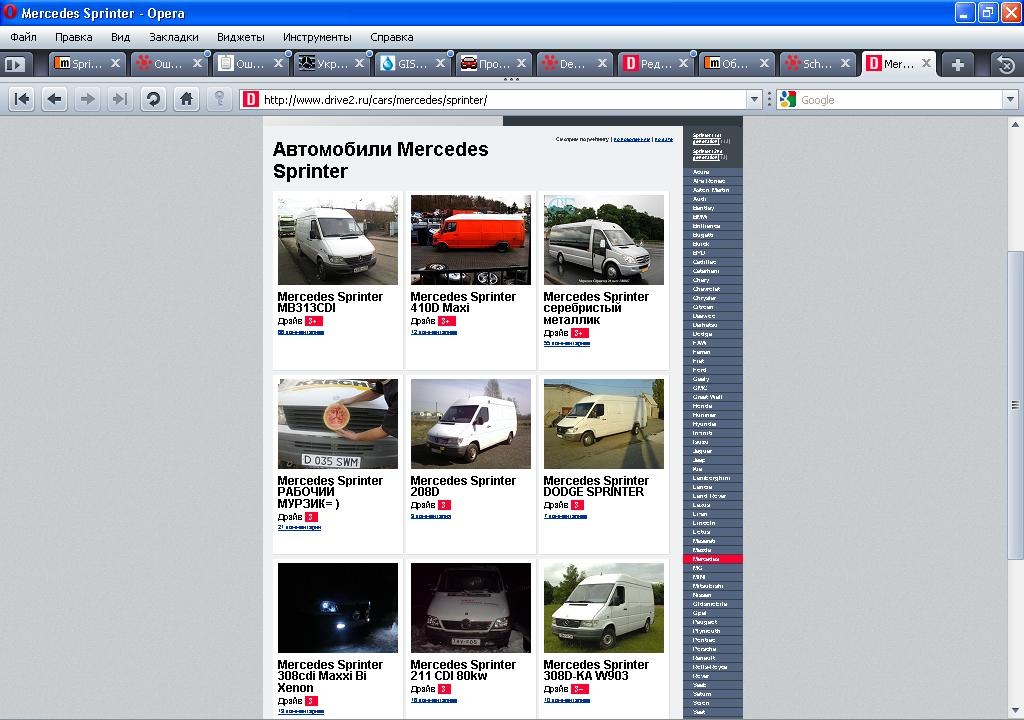Open the Справка menu
The height and width of the screenshot is (720, 1024).
pos(392,37)
